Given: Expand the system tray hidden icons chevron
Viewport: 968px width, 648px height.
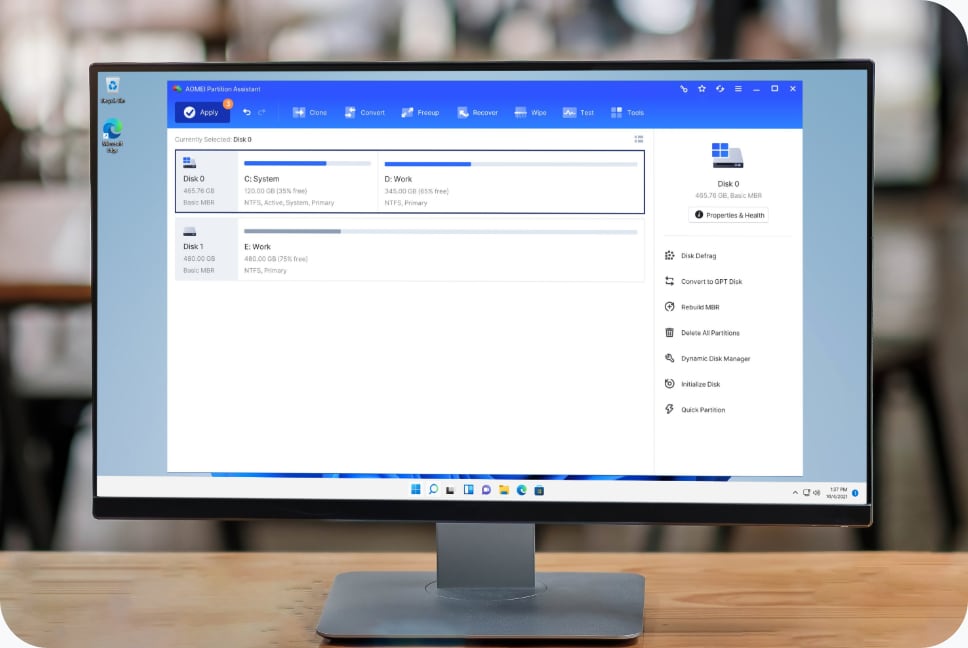Looking at the screenshot, I should coord(795,492).
